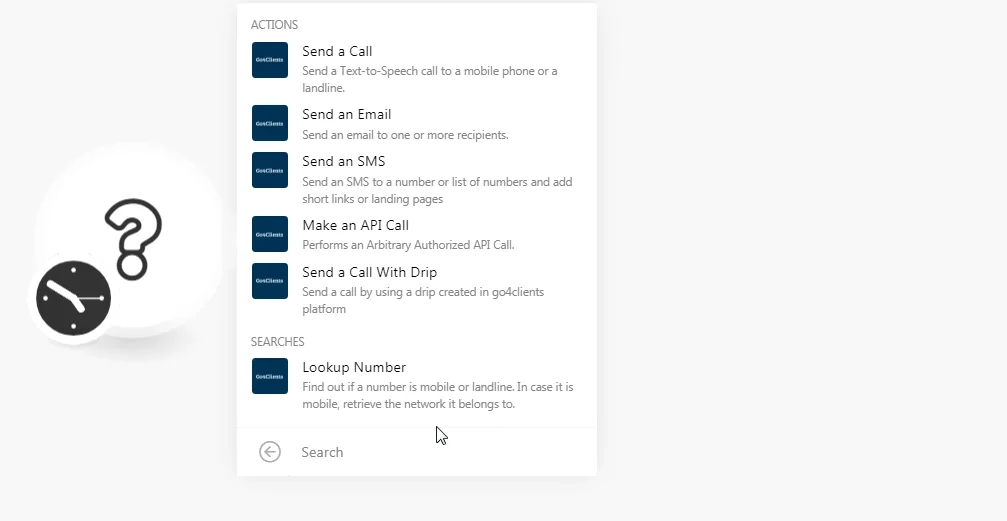
Task: Click the Go4Clients icon beside Make an API Call
Action: [x=270, y=234]
